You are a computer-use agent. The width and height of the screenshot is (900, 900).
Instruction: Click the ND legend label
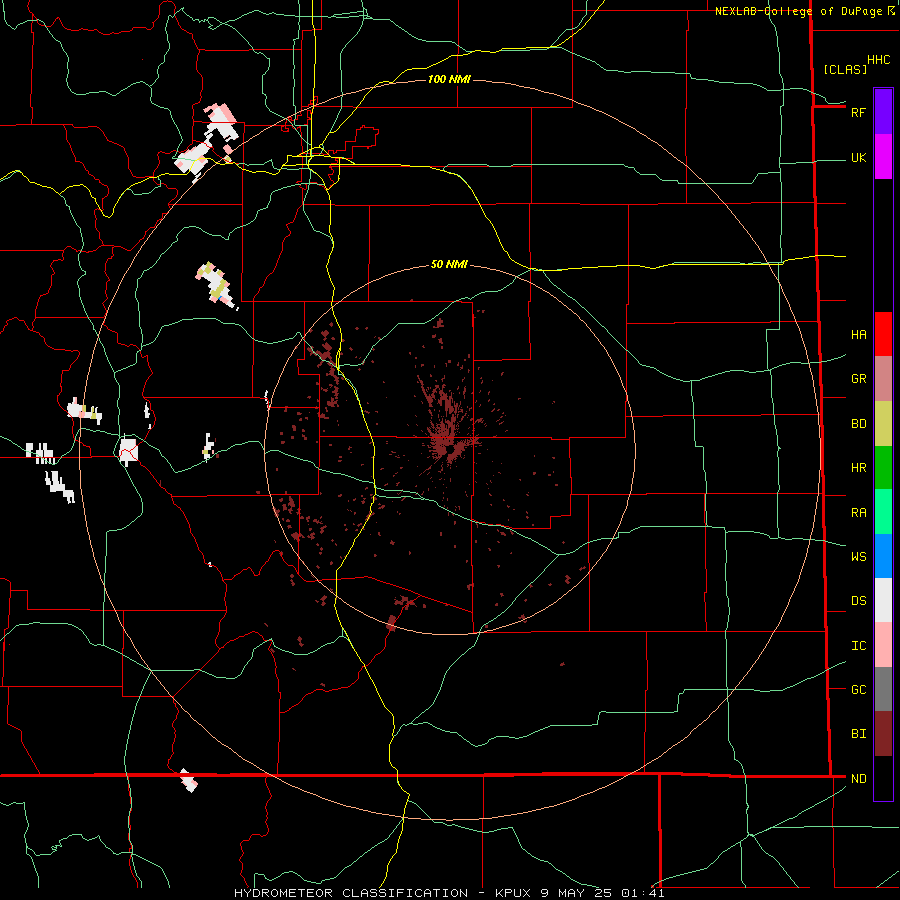point(858,779)
